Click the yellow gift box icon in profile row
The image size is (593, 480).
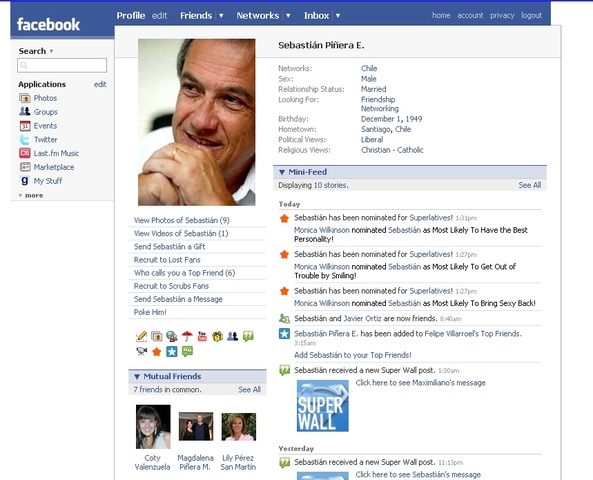[217, 336]
